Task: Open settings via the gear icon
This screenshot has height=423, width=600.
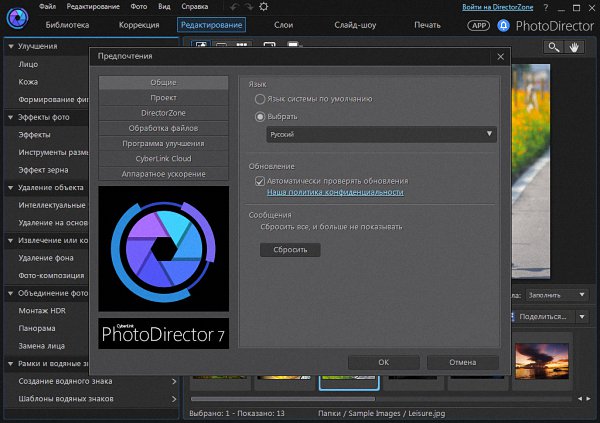Action: [262, 7]
